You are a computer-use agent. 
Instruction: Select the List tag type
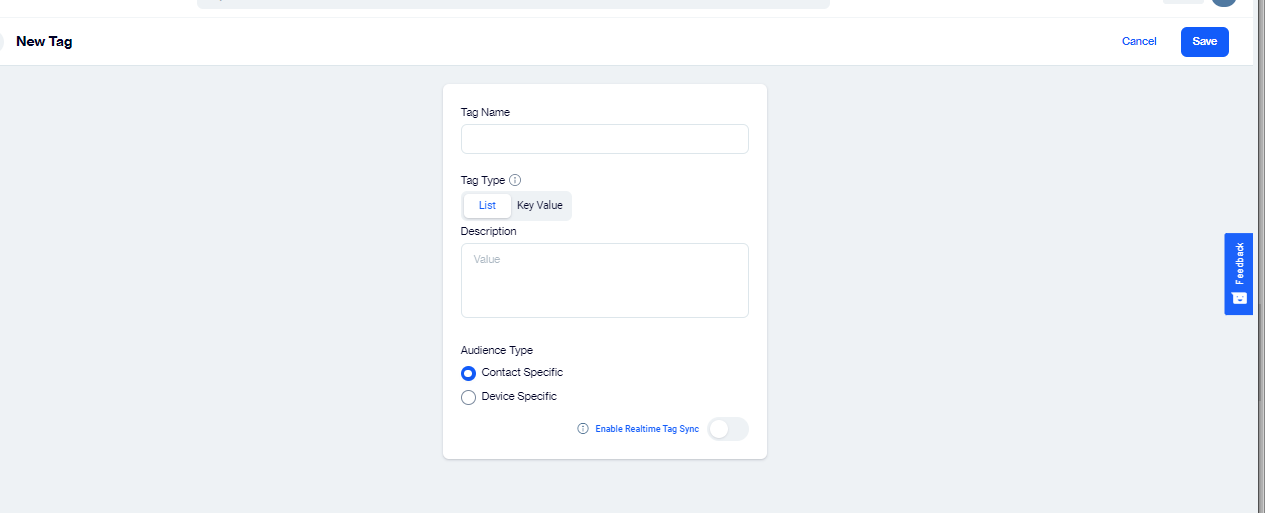[x=487, y=206]
